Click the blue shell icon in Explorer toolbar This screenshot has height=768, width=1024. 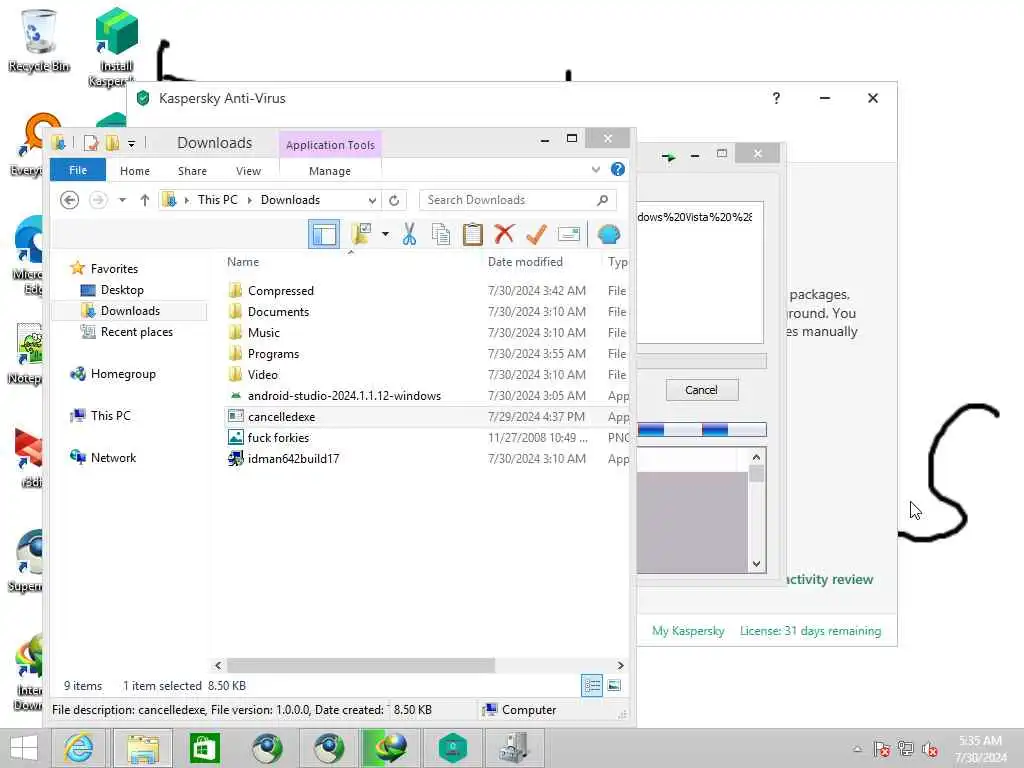coord(609,234)
